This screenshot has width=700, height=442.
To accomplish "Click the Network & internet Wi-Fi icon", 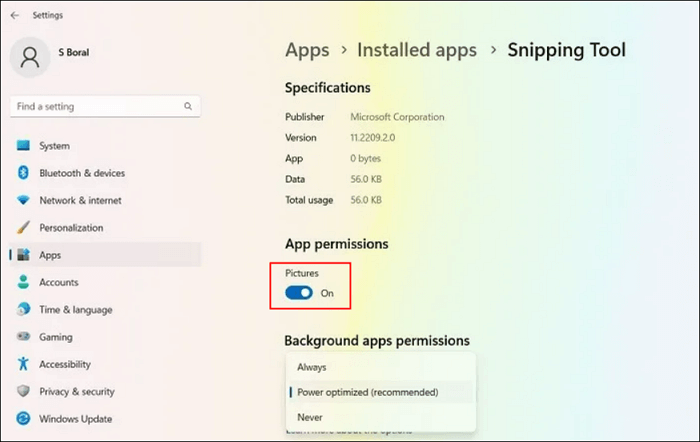I will click(23, 200).
